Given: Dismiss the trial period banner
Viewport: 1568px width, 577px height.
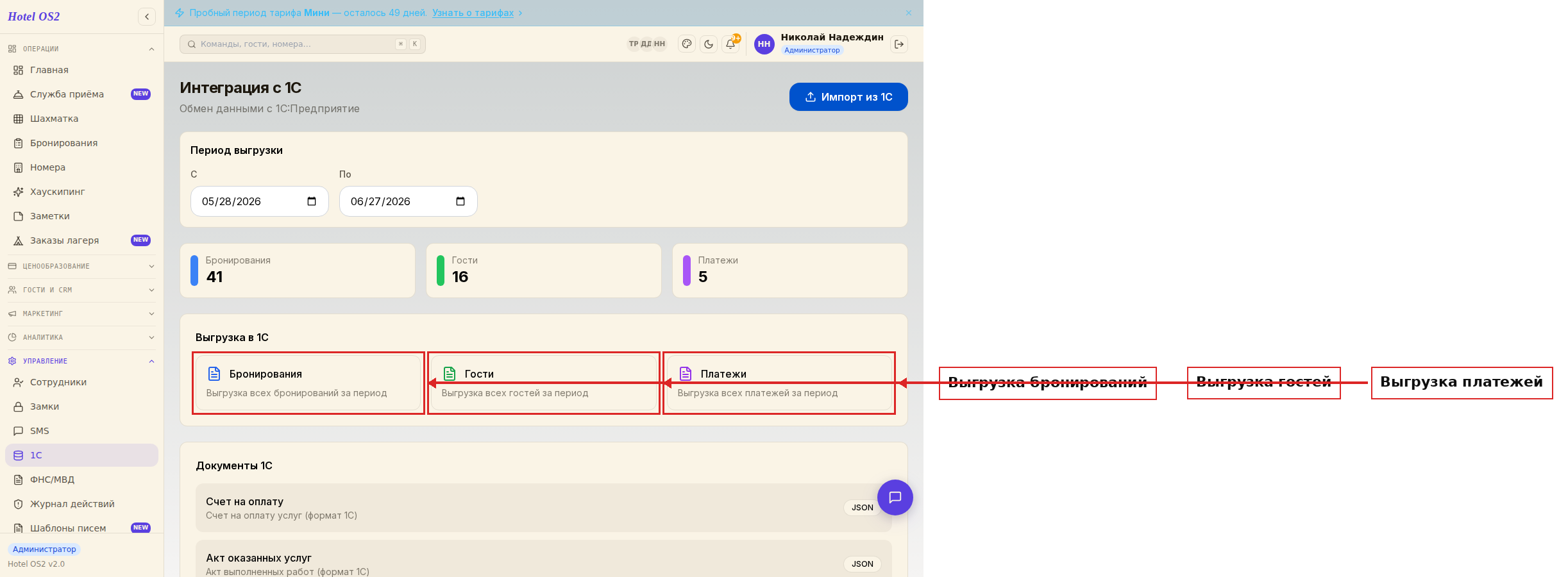Looking at the screenshot, I should click(909, 13).
